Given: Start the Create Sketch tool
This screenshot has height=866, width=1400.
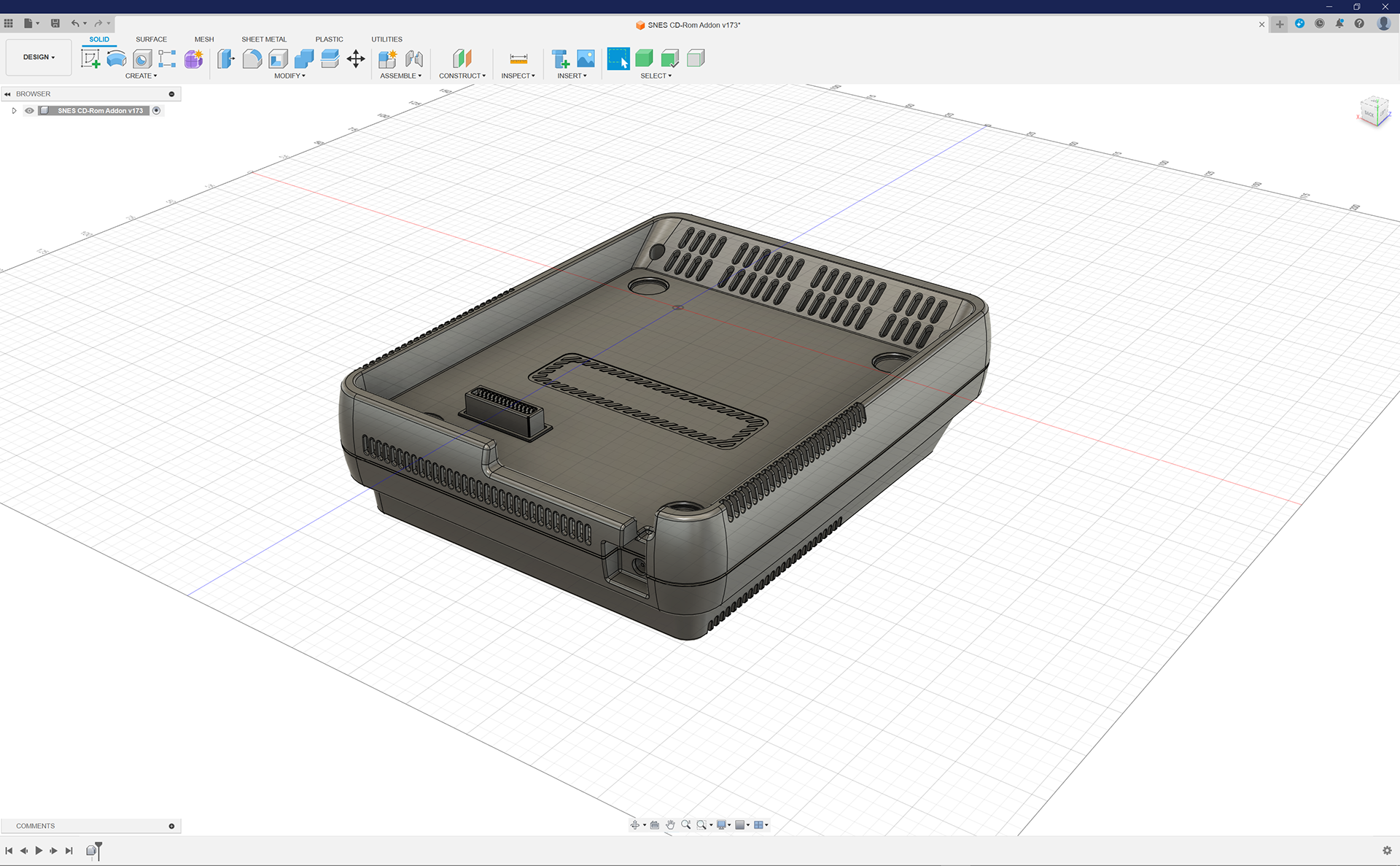Looking at the screenshot, I should point(90,58).
